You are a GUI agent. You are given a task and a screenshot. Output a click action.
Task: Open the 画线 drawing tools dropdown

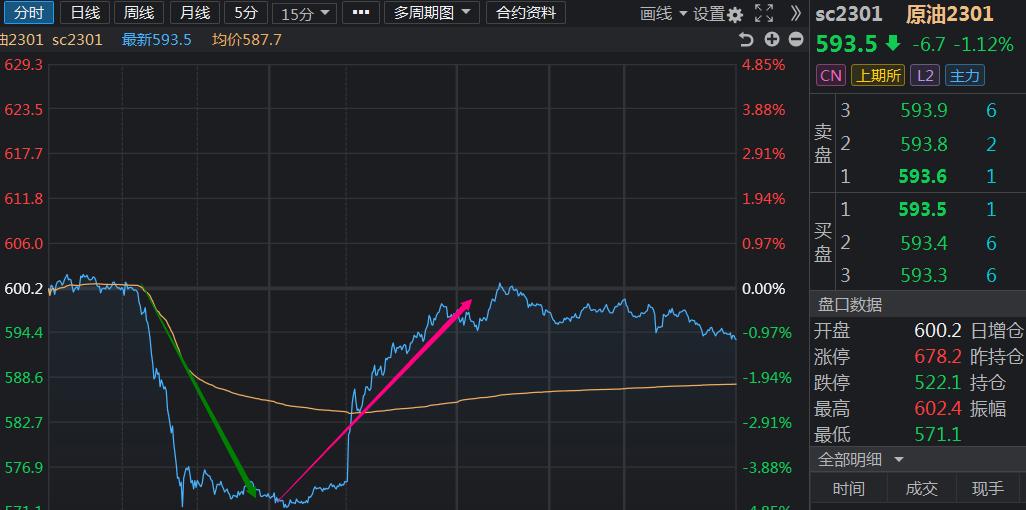(663, 13)
